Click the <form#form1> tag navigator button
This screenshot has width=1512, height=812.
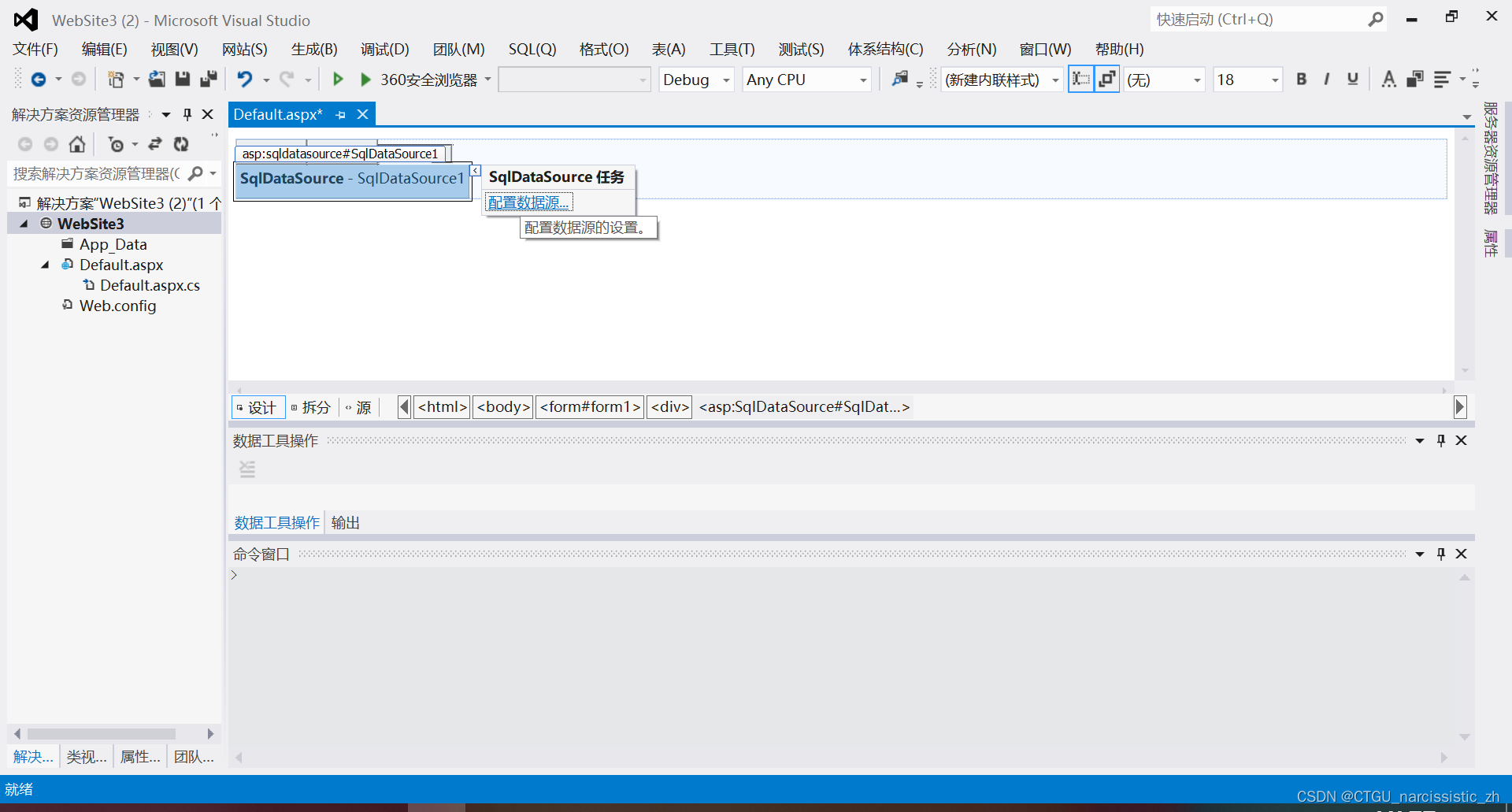click(590, 406)
